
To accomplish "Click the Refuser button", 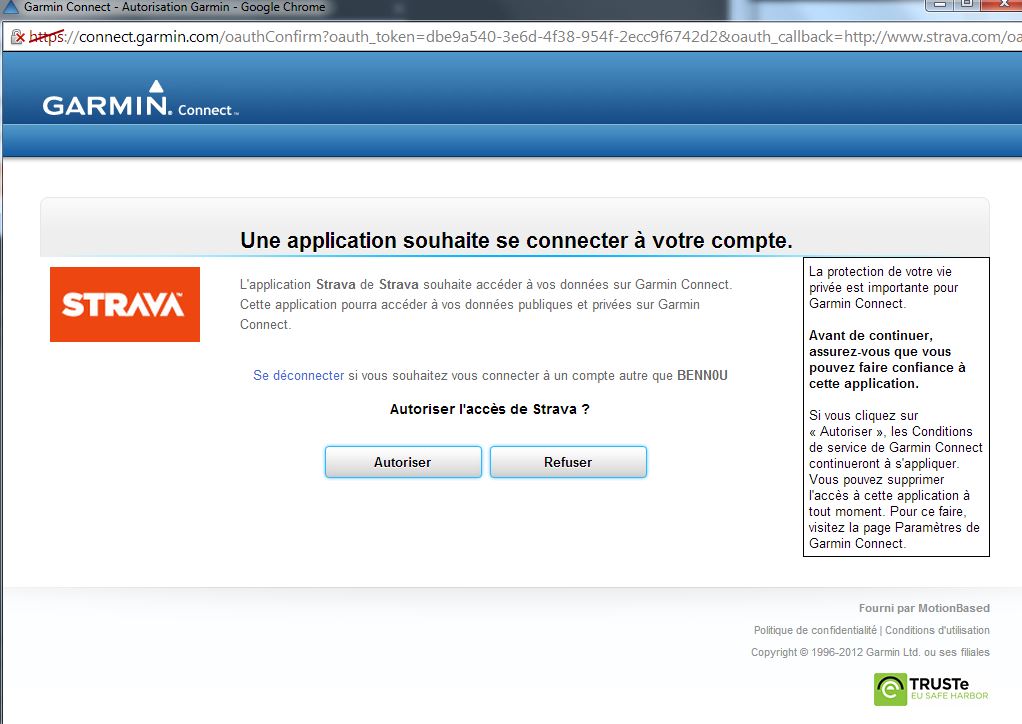I will click(568, 462).
